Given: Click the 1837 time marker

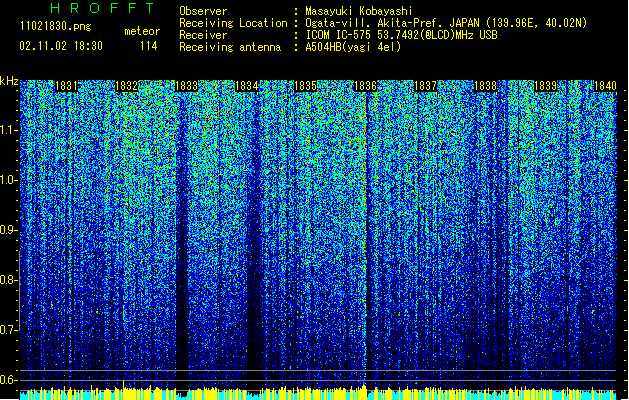Looking at the screenshot, I should point(425,86).
